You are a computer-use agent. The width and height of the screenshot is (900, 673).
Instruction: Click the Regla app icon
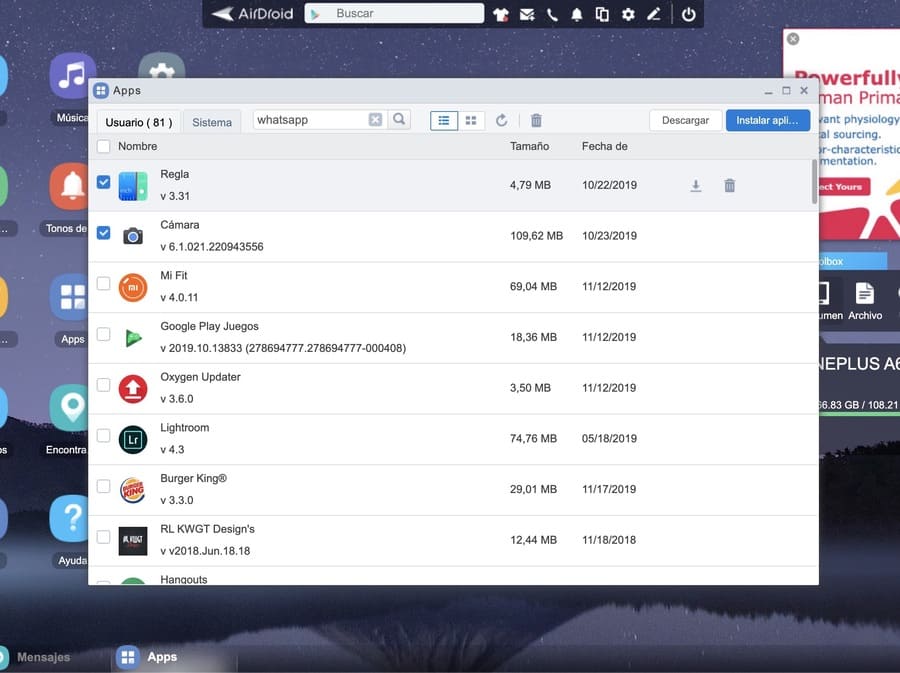click(133, 186)
